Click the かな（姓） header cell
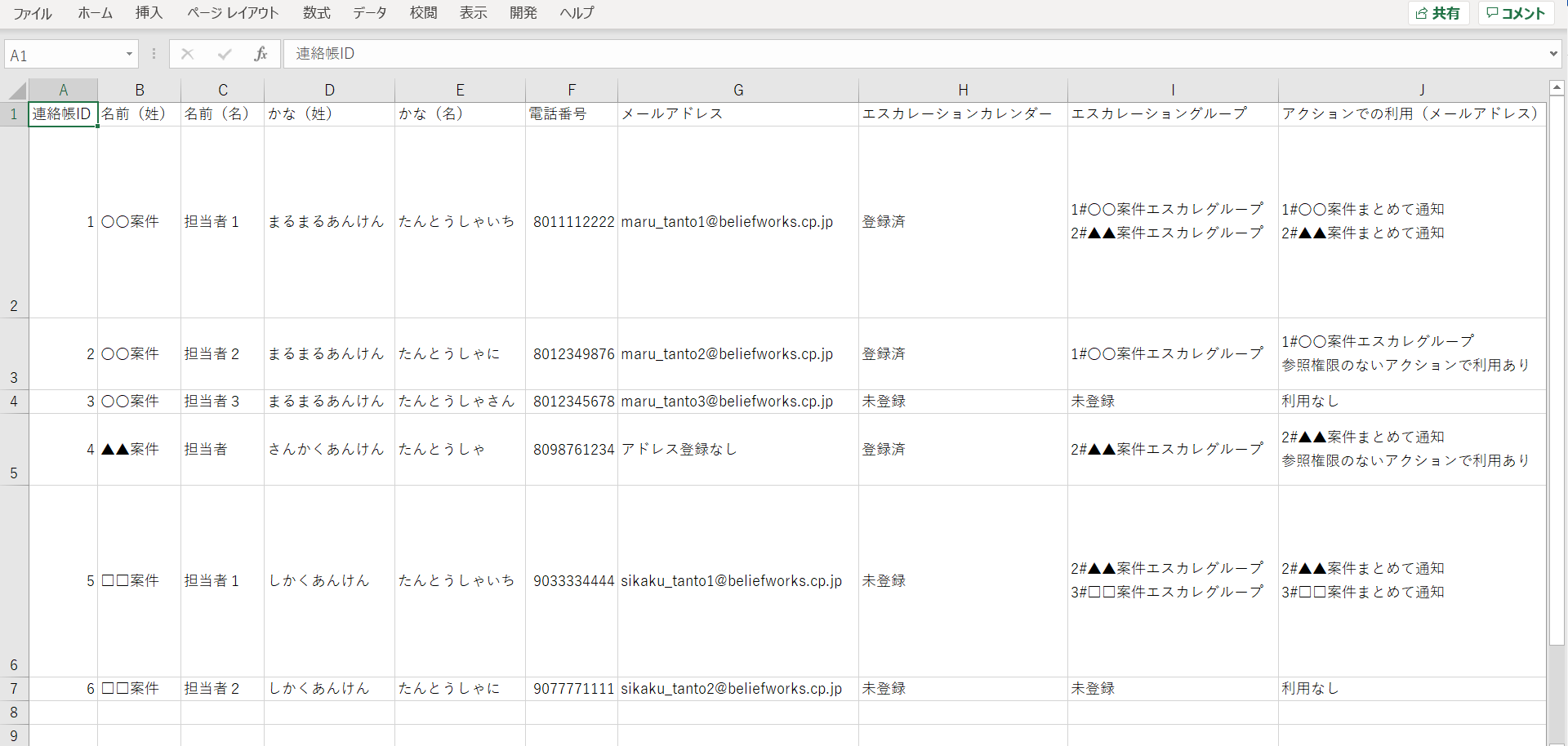Screen dimensions: 1568x746 click(330, 114)
